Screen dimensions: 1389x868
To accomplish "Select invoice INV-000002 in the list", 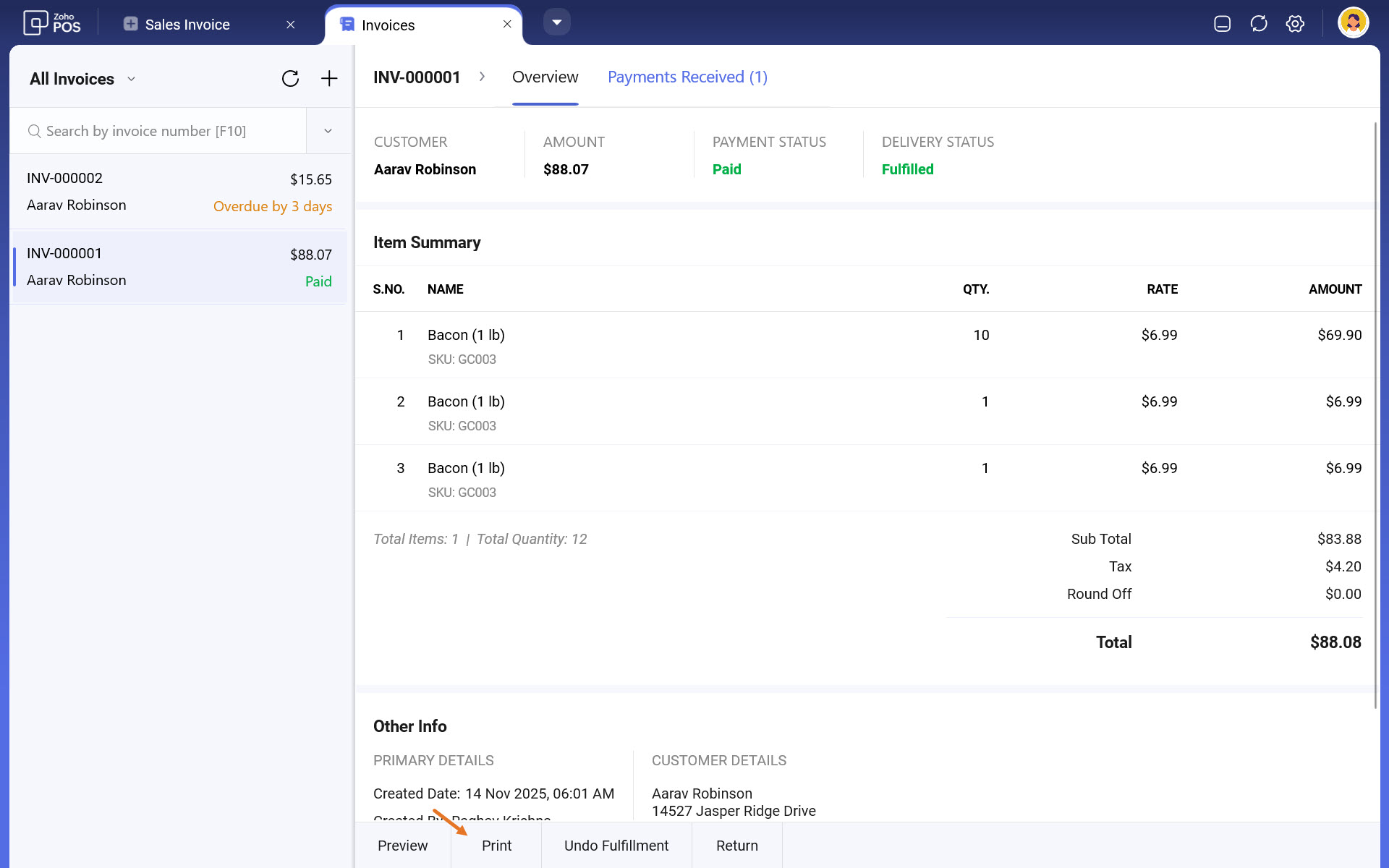I will pos(179,192).
